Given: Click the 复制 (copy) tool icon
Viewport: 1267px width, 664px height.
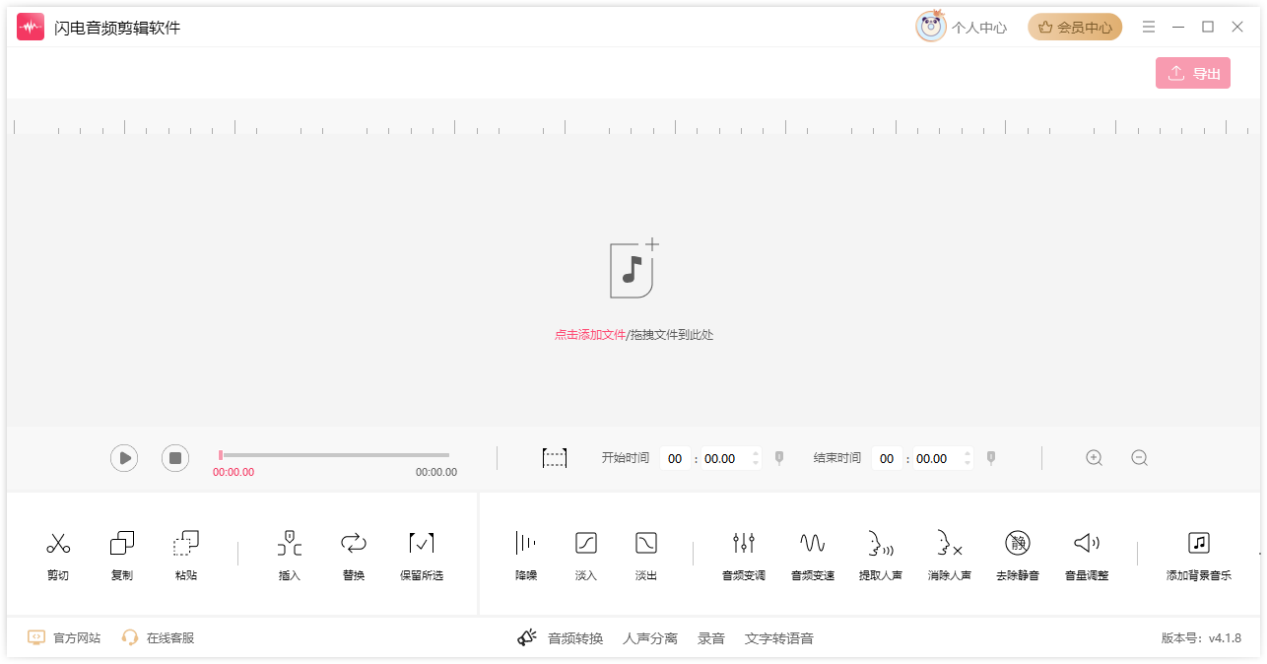Looking at the screenshot, I should tap(122, 544).
